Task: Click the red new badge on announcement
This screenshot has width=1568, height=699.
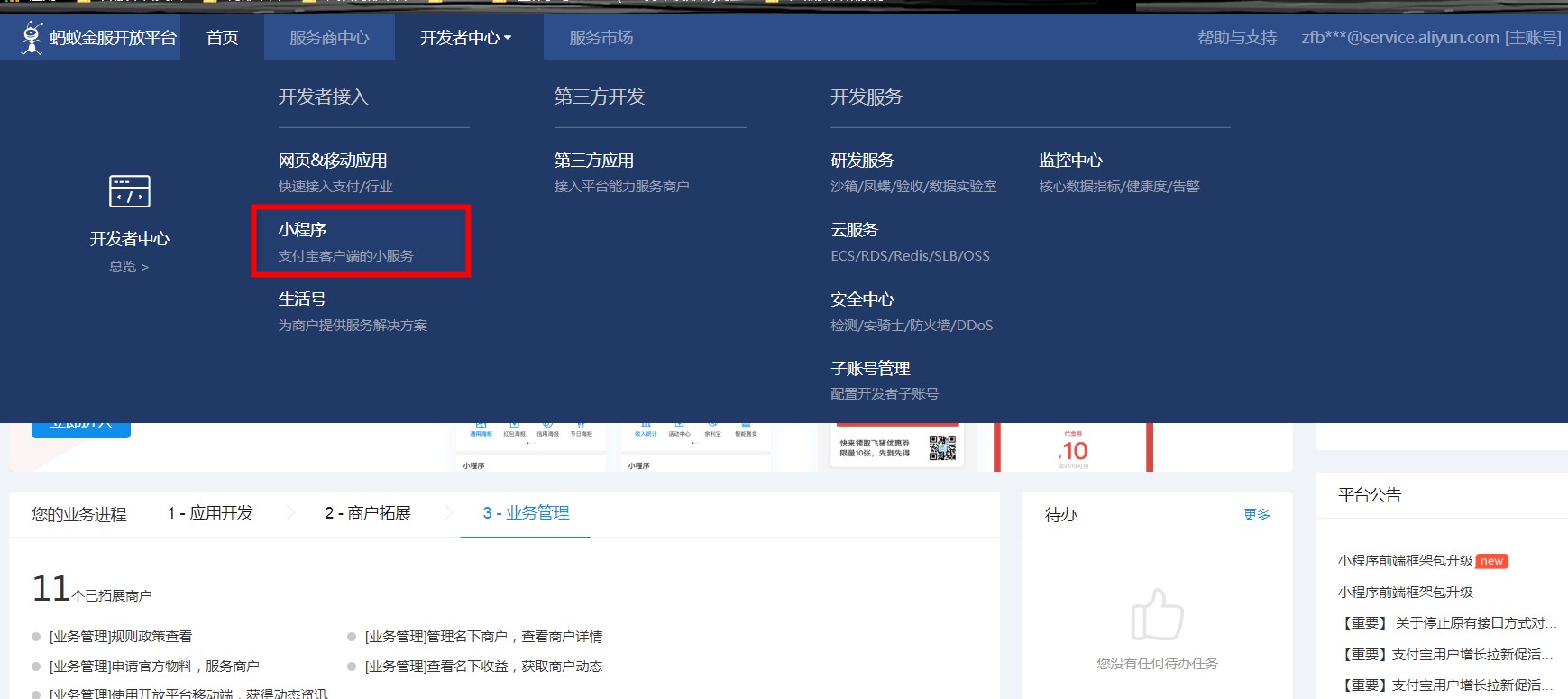Action: [x=1492, y=561]
